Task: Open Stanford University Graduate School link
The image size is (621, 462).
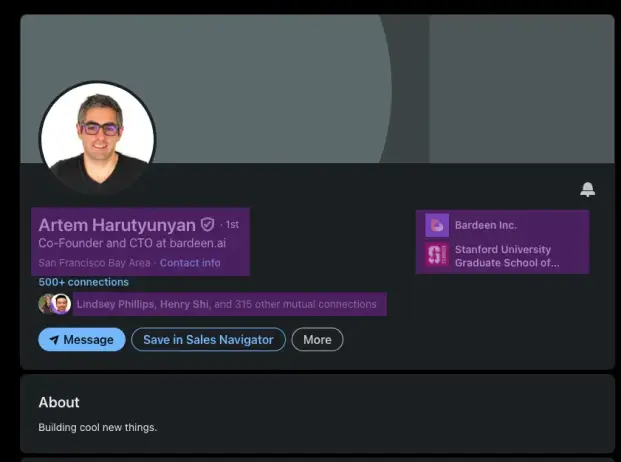Action: tap(507, 256)
